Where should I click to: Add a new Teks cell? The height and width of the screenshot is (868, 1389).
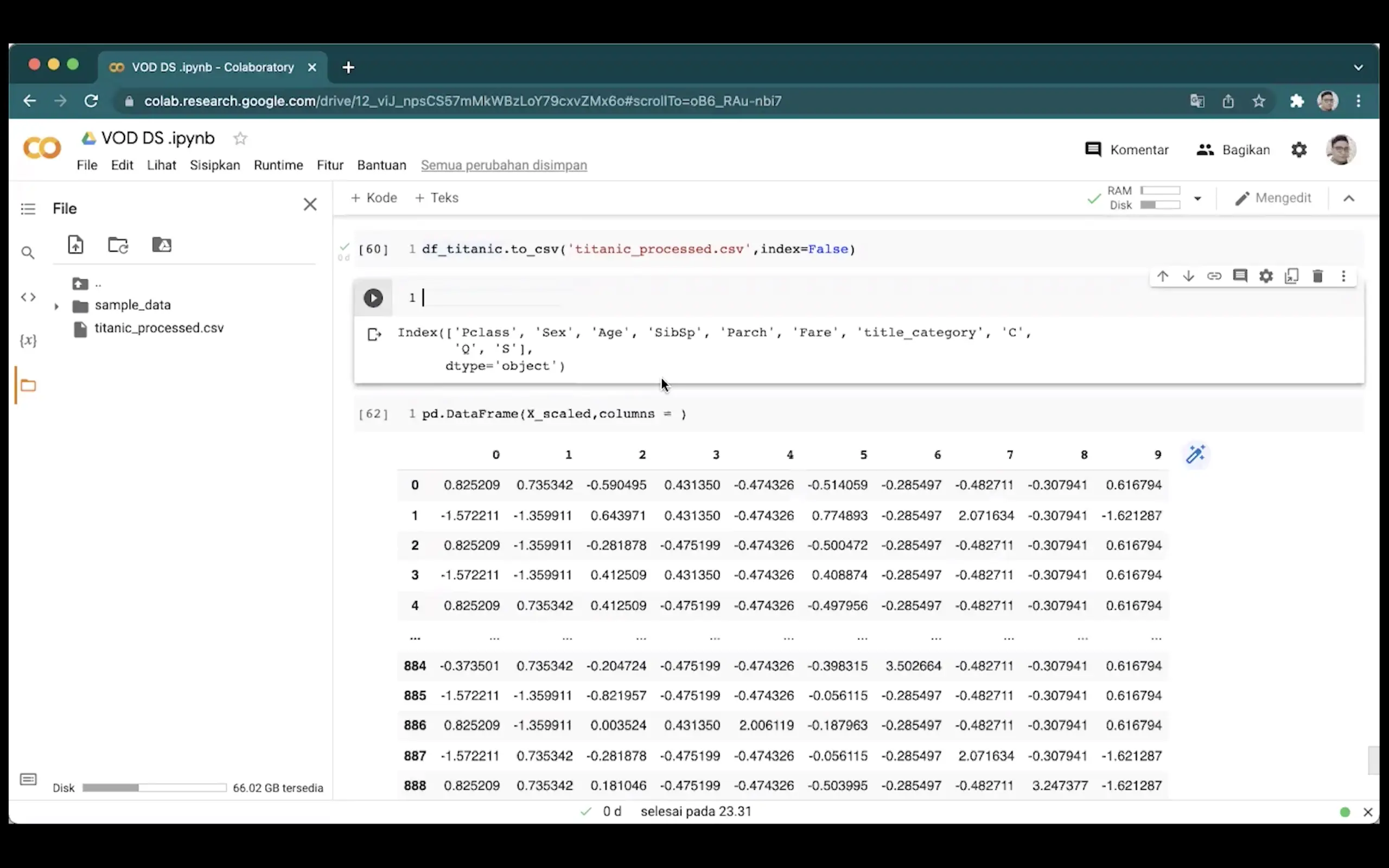point(437,198)
